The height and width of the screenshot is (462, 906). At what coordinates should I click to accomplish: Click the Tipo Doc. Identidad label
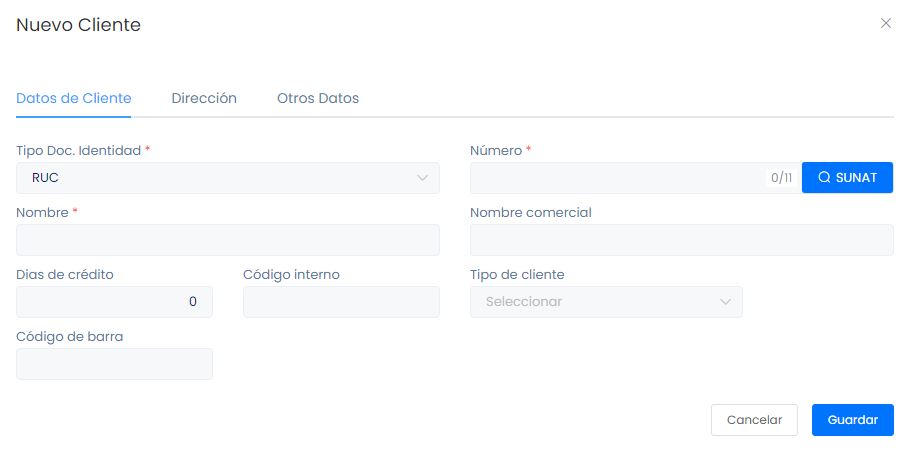coord(79,150)
